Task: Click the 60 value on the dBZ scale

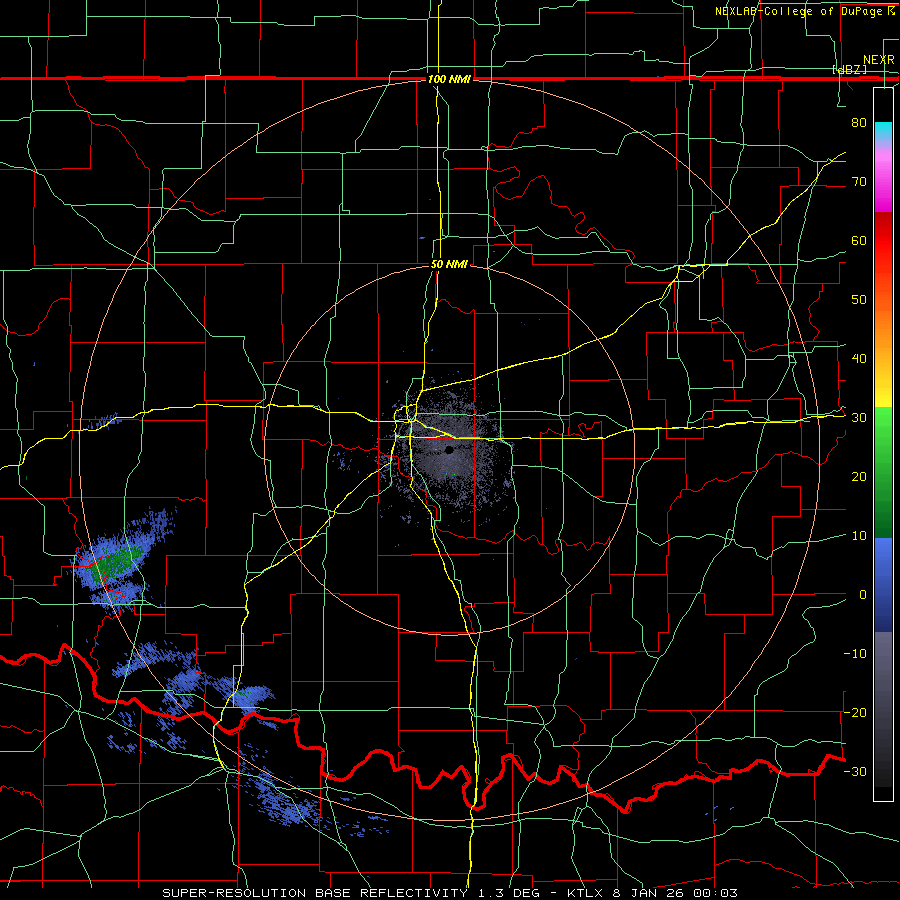Action: (859, 240)
